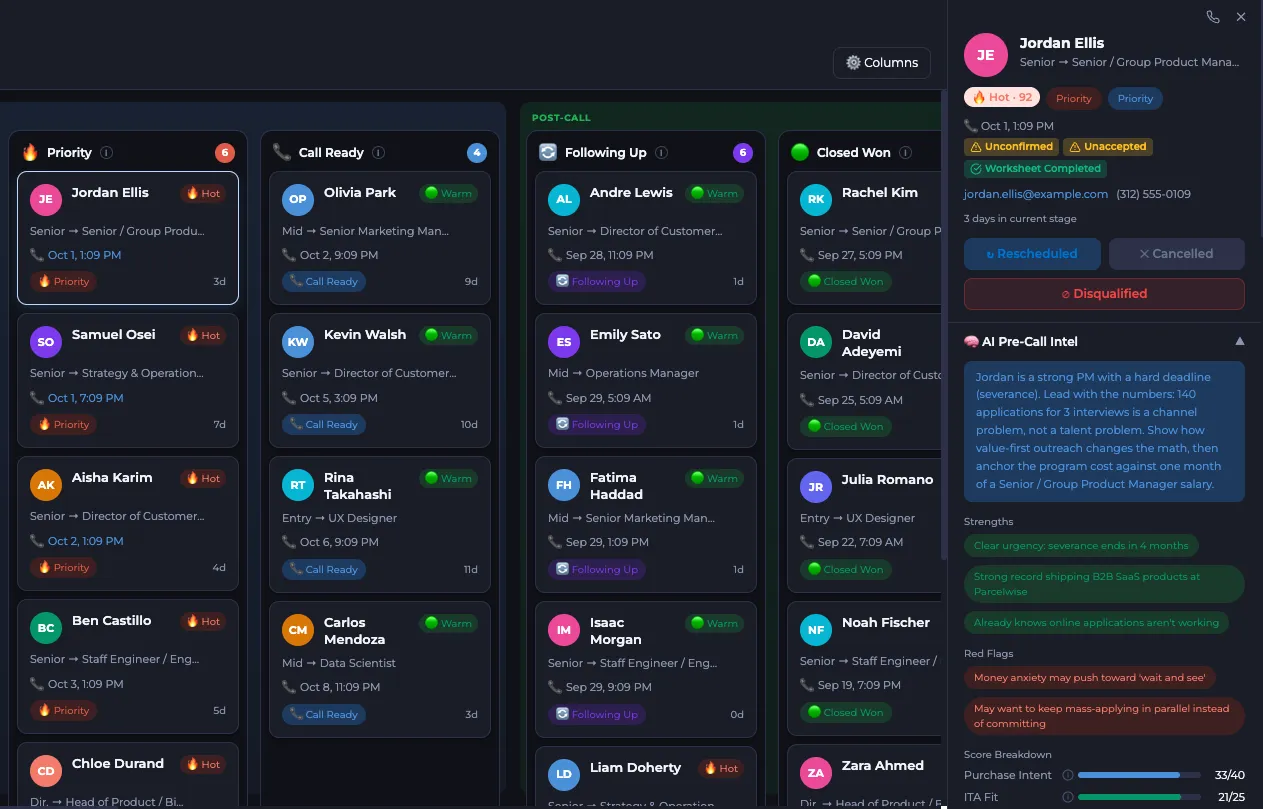Click Zara Ahmed's ZA avatar
The image size is (1263, 809).
[816, 773]
